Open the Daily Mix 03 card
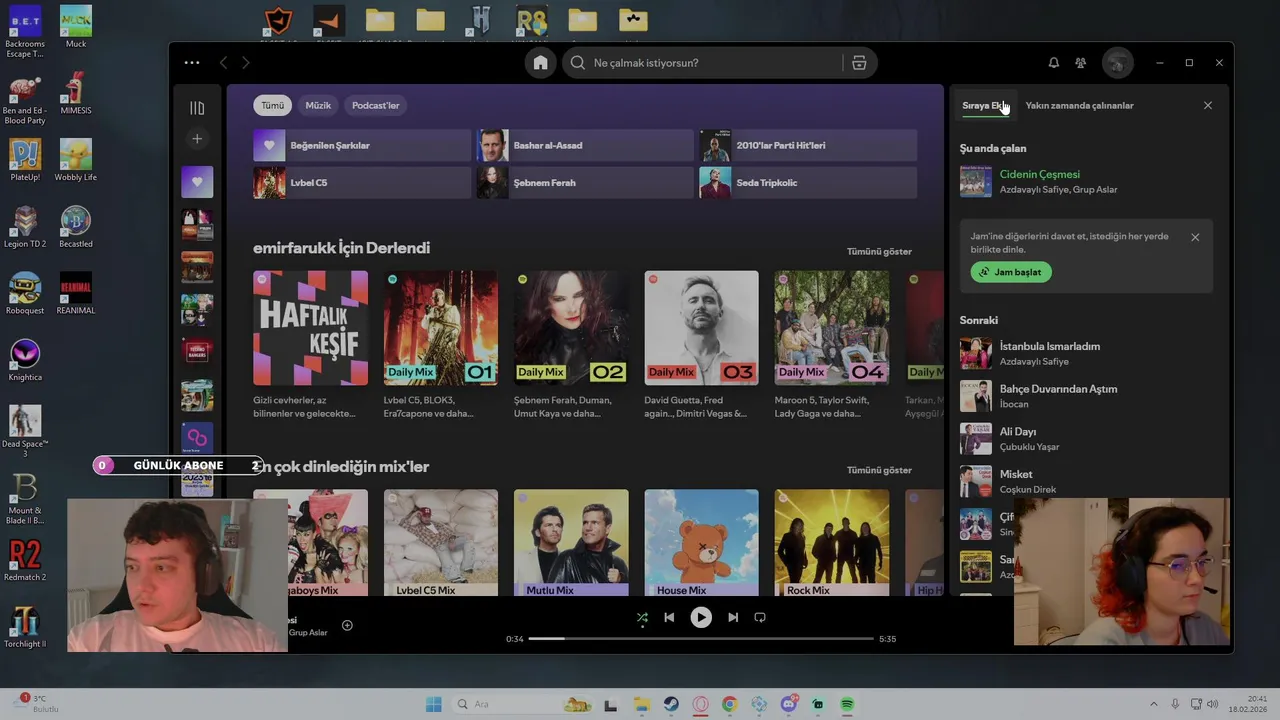The image size is (1280, 720). (x=701, y=343)
